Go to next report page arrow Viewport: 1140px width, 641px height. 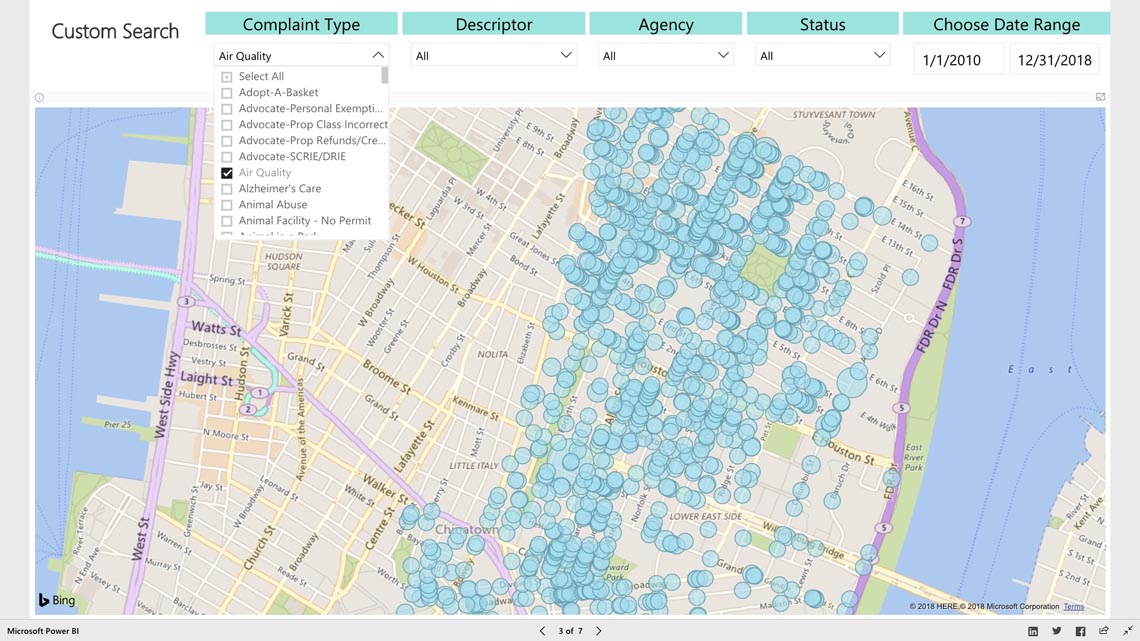[599, 631]
